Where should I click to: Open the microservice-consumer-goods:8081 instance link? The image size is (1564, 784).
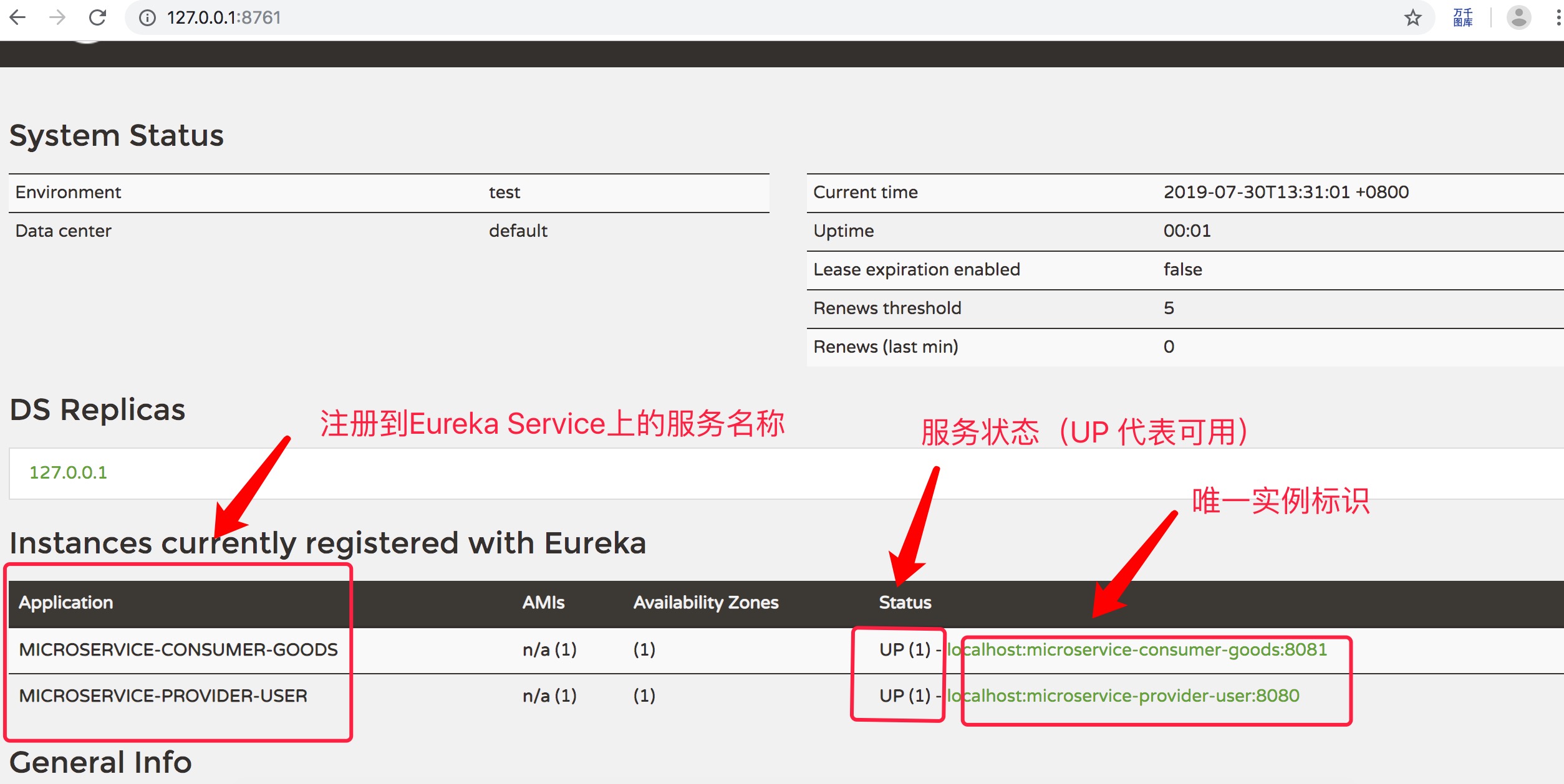(1137, 649)
